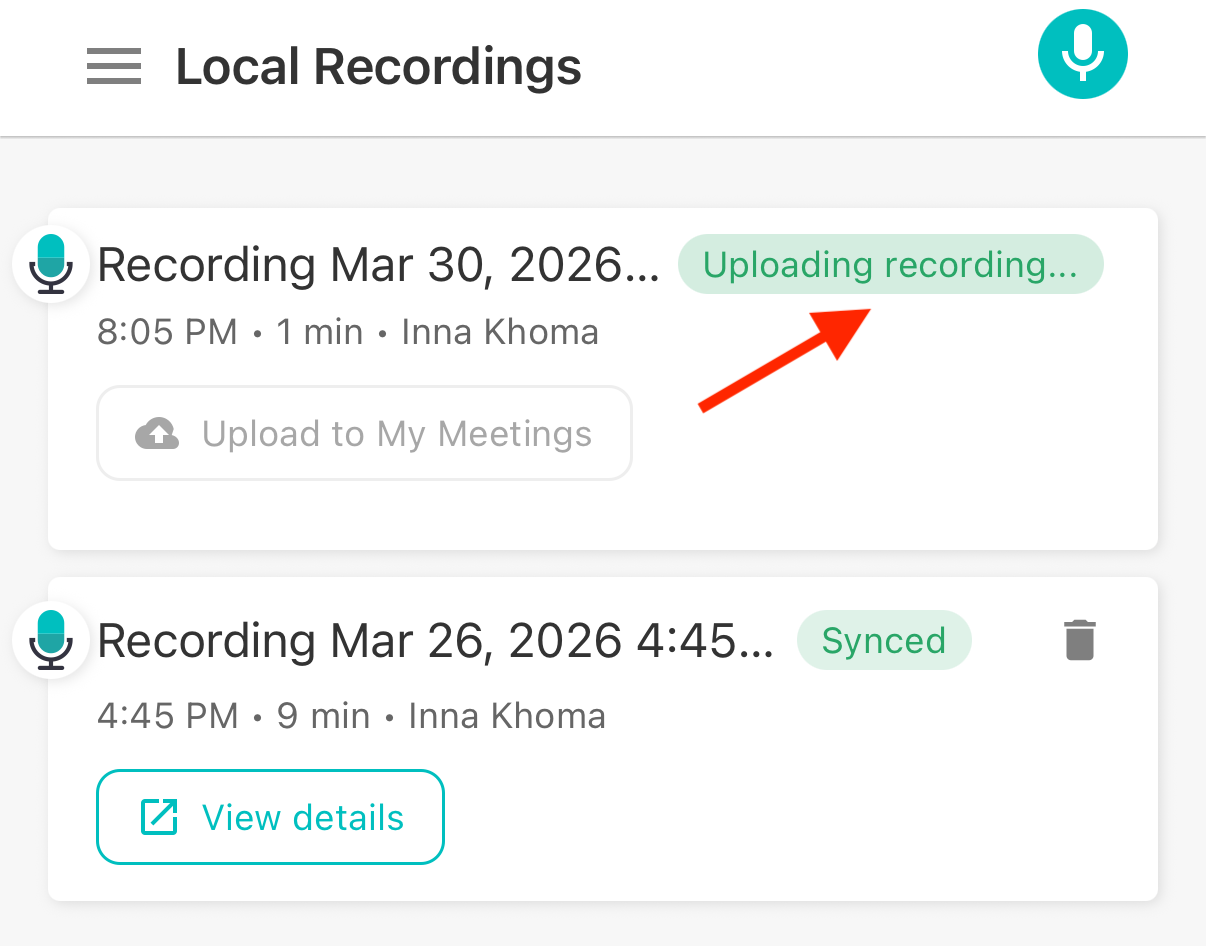Click the microphone icon beside the Mar 26 recording

tap(51, 640)
